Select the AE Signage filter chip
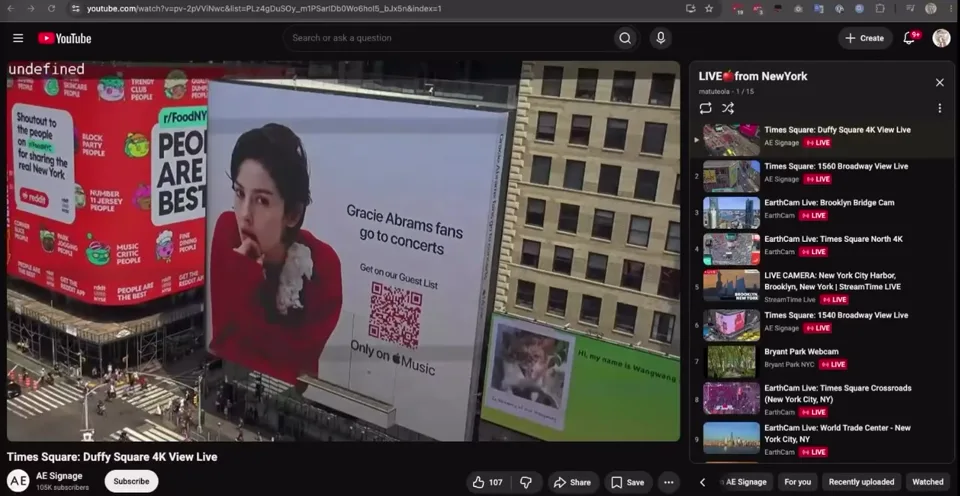960x496 pixels. pyautogui.click(x=746, y=482)
